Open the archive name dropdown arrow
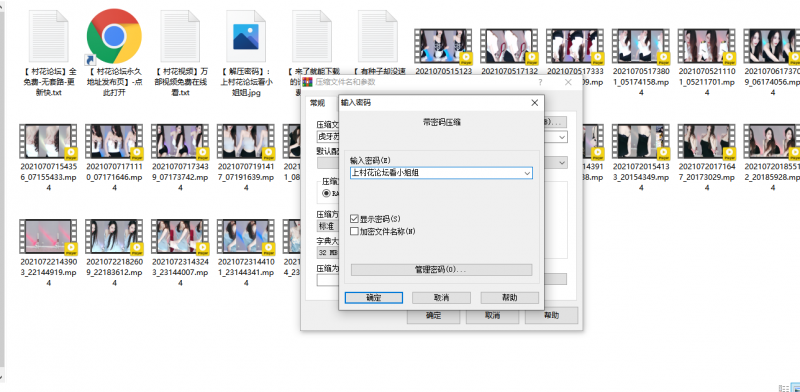Screen dimensions: 800x392 coord(562,137)
